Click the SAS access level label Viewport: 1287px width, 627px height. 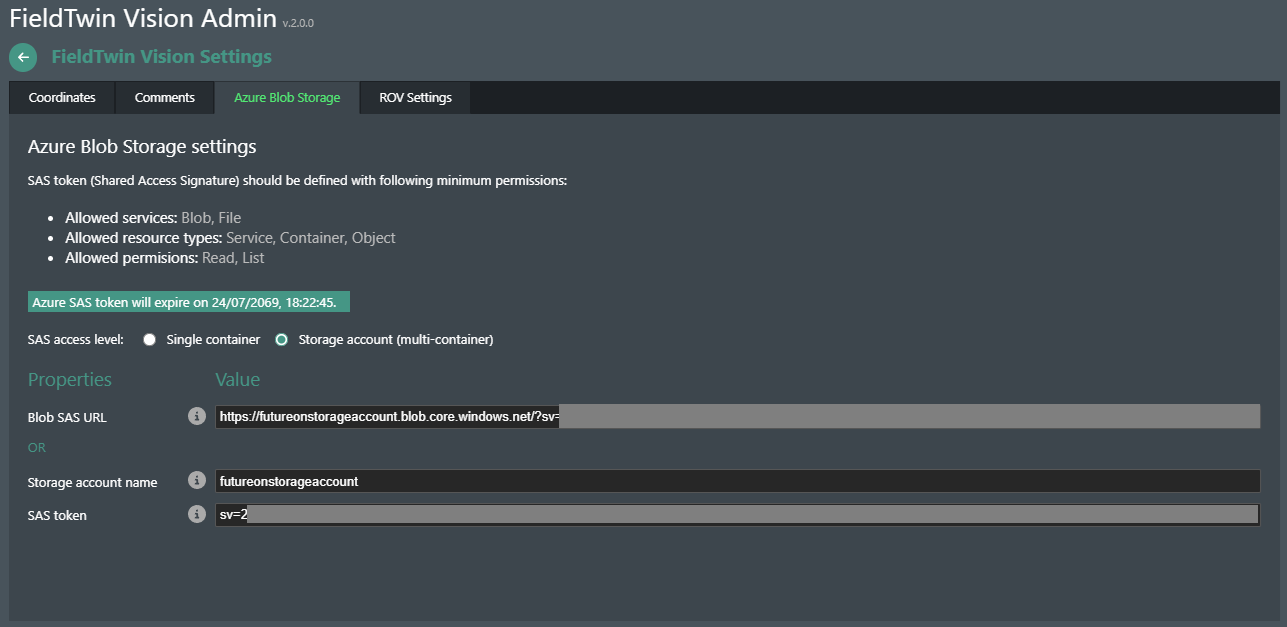(76, 340)
